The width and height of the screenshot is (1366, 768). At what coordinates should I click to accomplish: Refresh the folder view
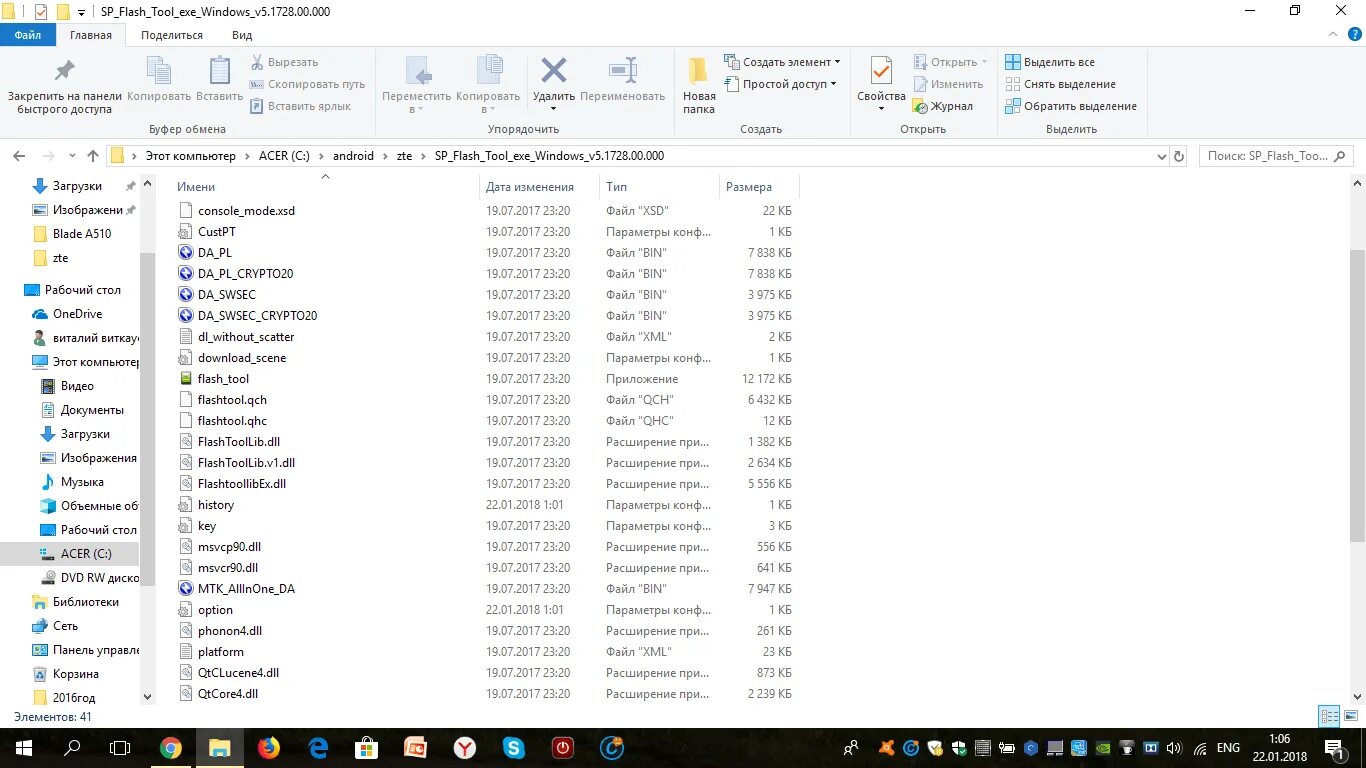coord(1179,156)
